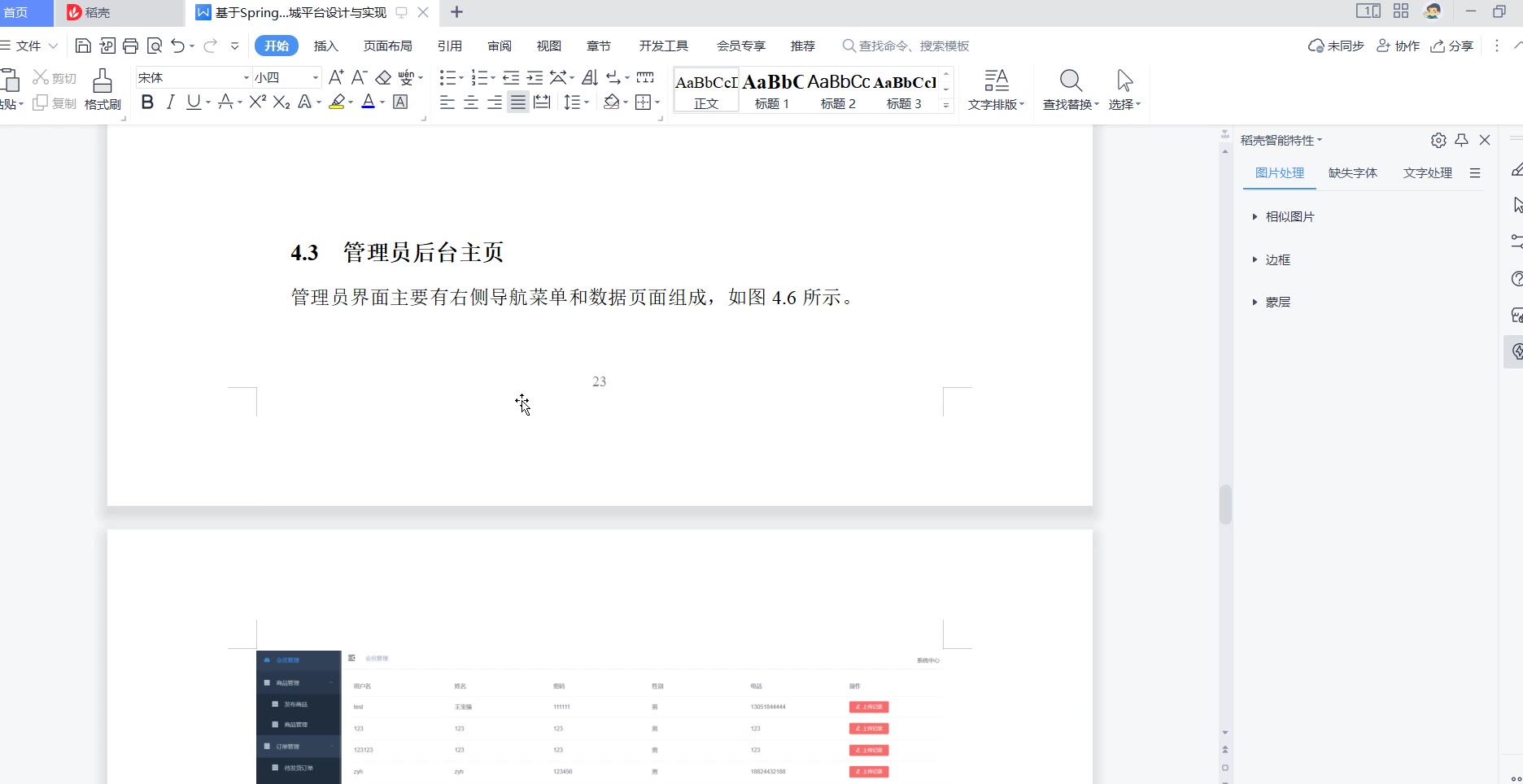Screen dimensions: 1523x784
Task: Click the Print icon in quick toolbar
Action: [130, 46]
